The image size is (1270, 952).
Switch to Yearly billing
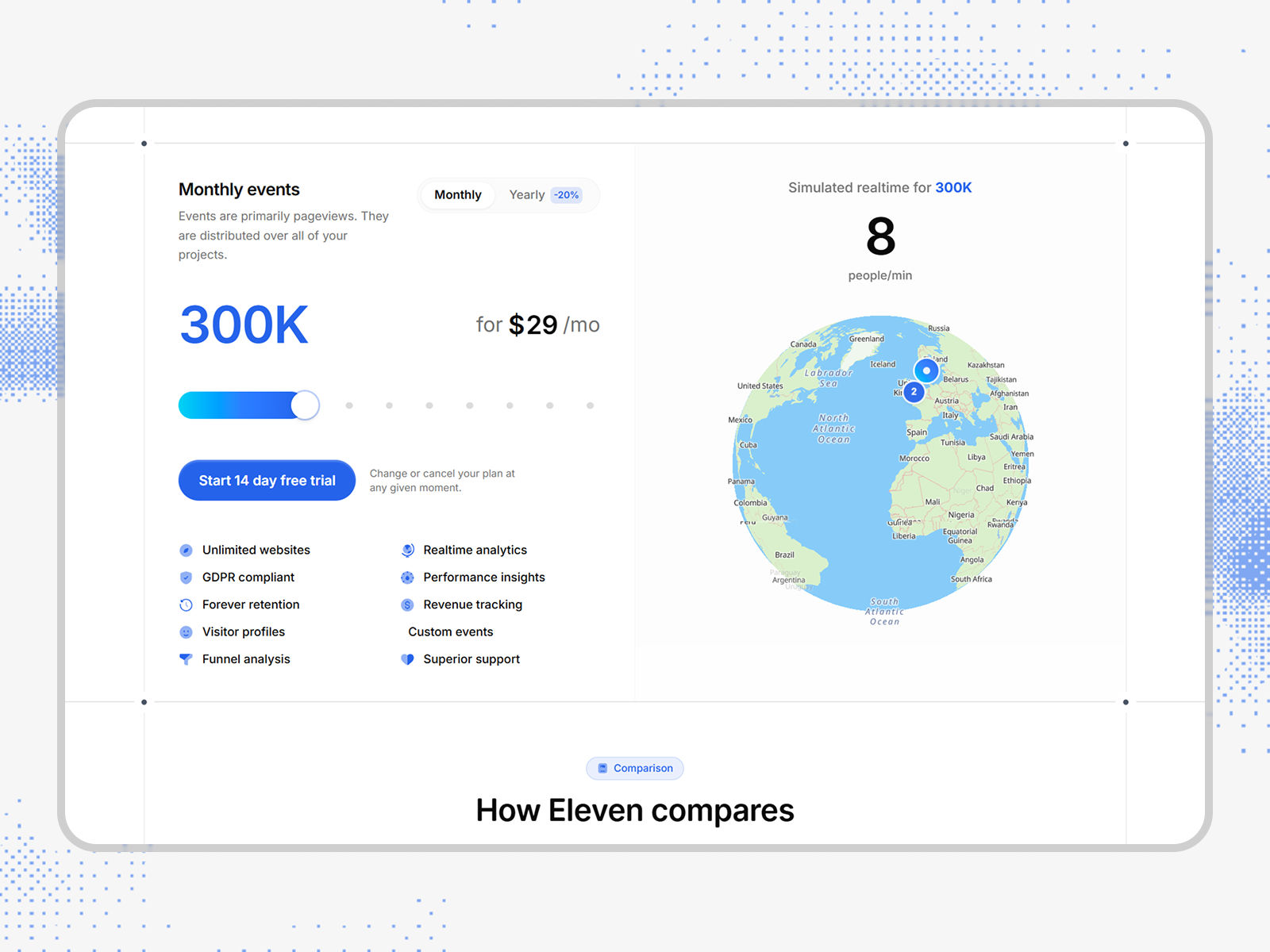pyautogui.click(x=527, y=195)
